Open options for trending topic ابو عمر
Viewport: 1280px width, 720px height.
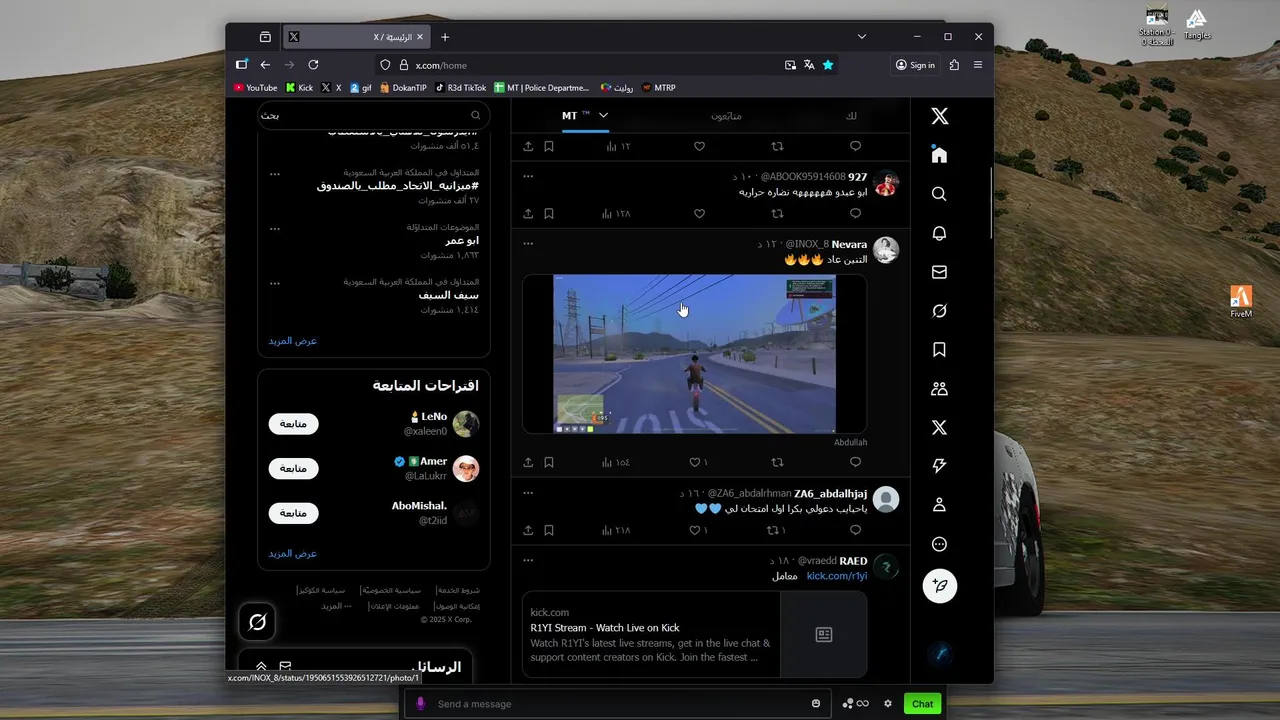274,228
